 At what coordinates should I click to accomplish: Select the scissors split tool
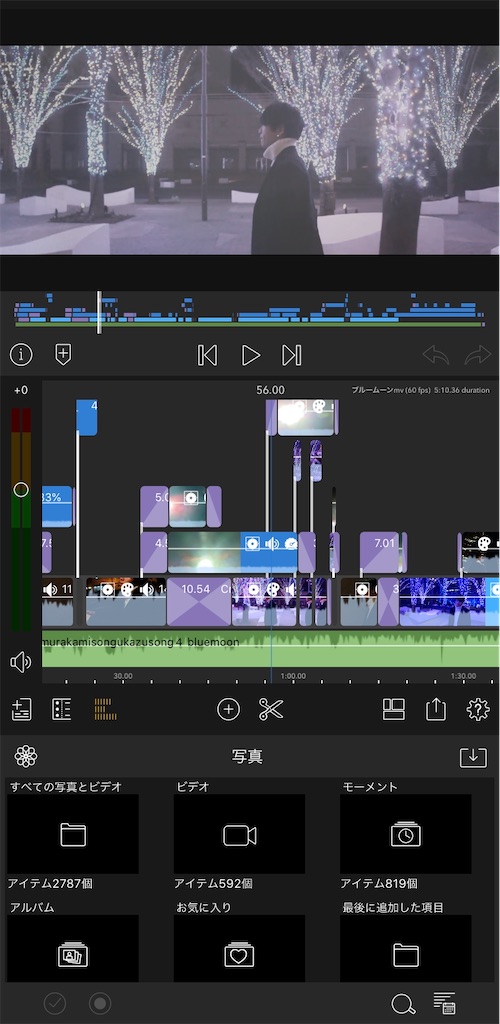[270, 709]
